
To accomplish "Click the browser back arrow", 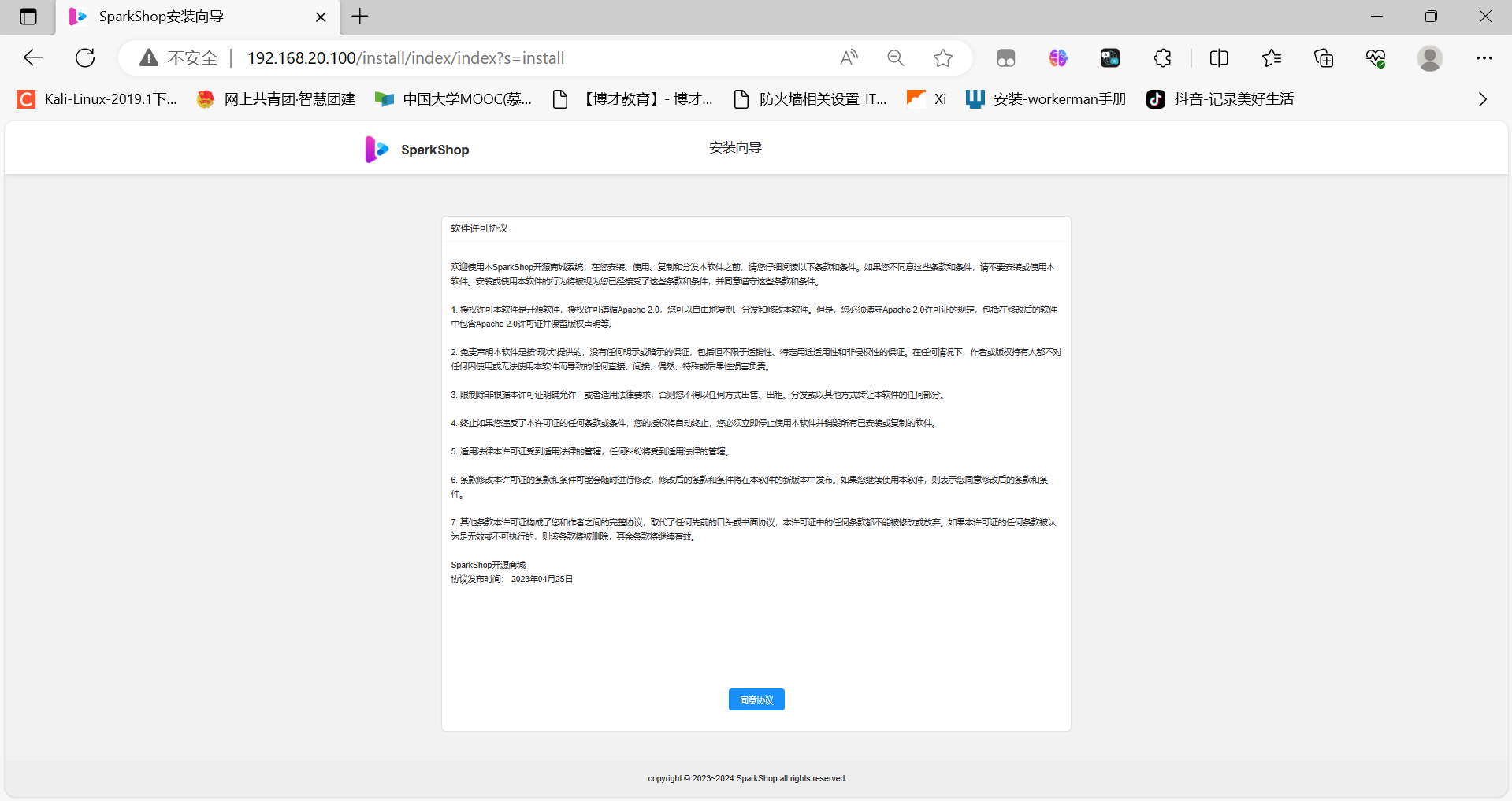I will pos(33,57).
